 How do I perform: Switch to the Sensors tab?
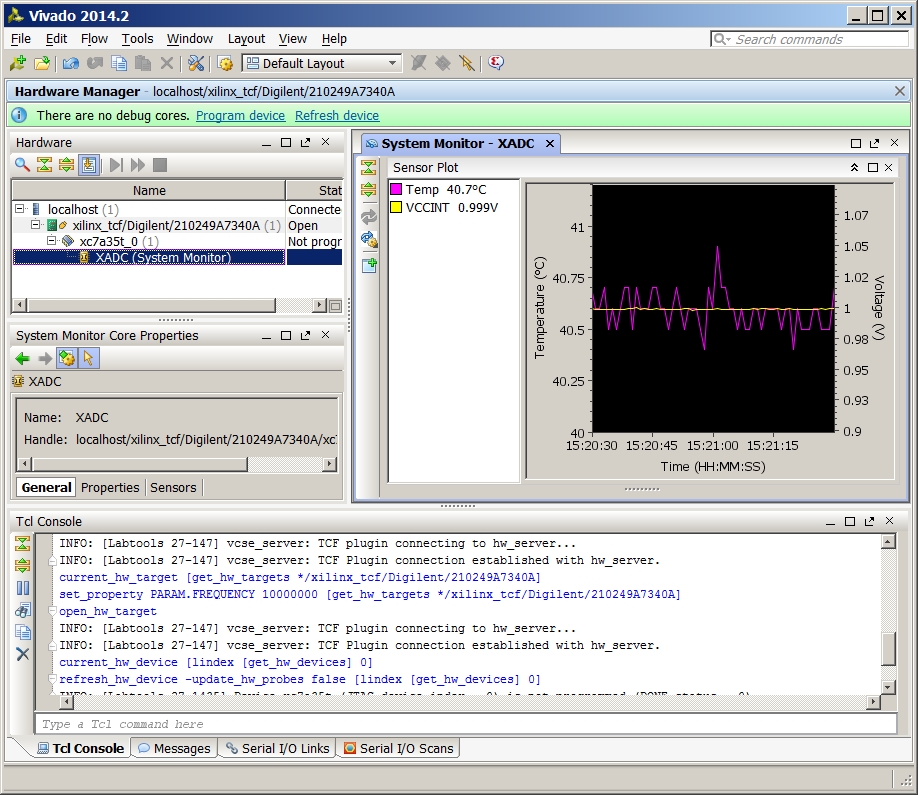(x=173, y=487)
